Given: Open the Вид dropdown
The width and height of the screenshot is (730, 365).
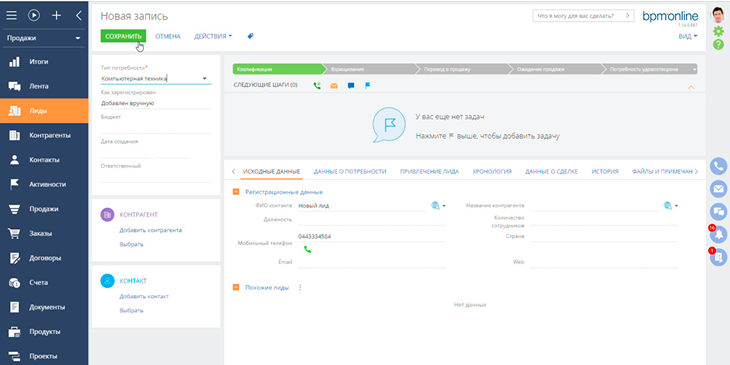Looking at the screenshot, I should [688, 36].
